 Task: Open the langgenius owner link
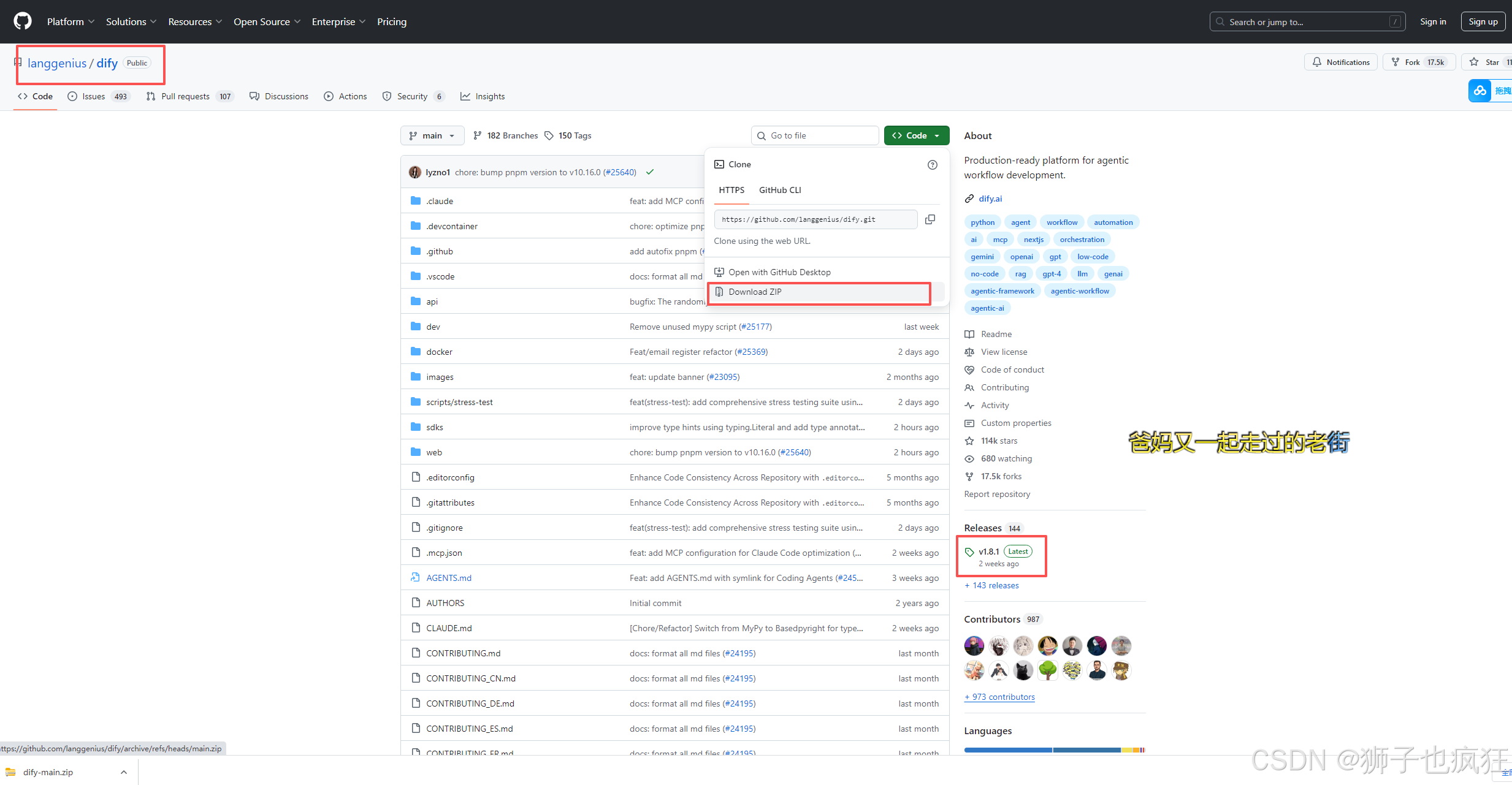(57, 63)
